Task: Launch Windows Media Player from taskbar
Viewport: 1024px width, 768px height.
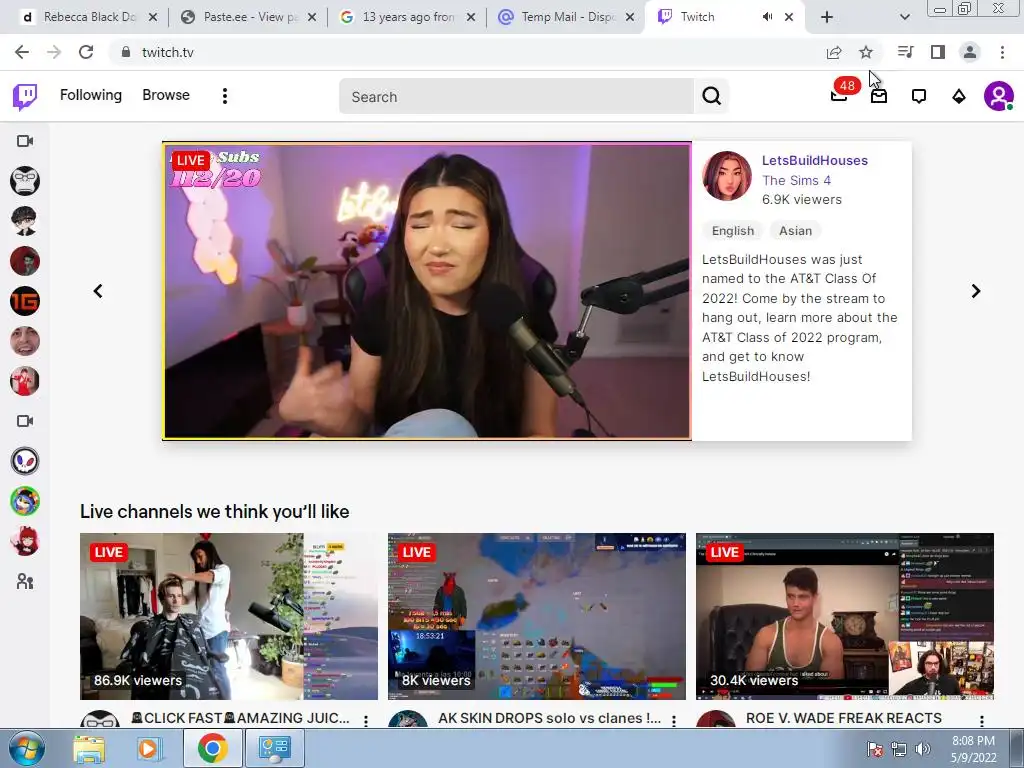Action: 148,748
